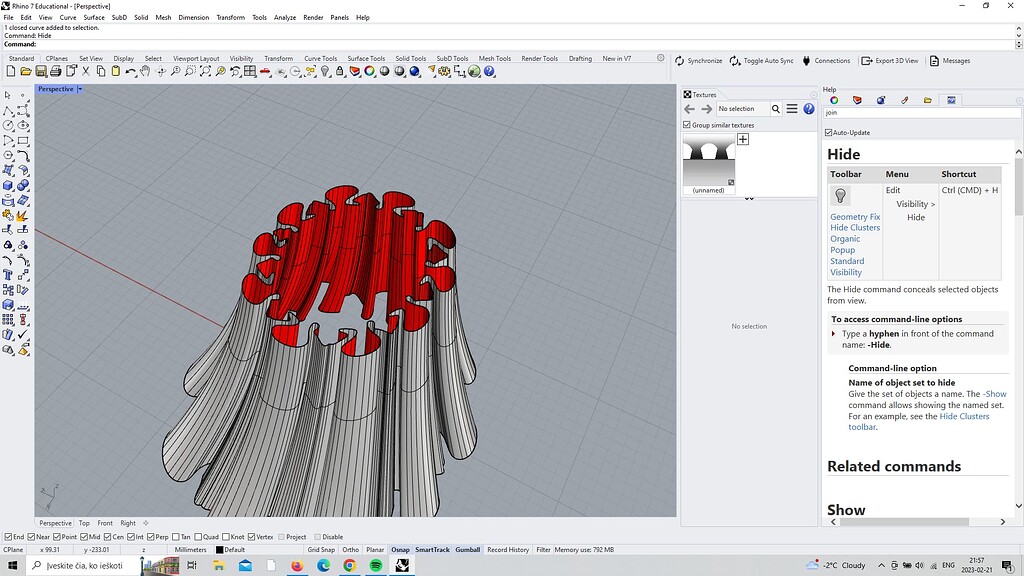Viewport: 1024px width, 576px height.
Task: Select the Save icon in the standard toolbar
Action: tap(39, 71)
